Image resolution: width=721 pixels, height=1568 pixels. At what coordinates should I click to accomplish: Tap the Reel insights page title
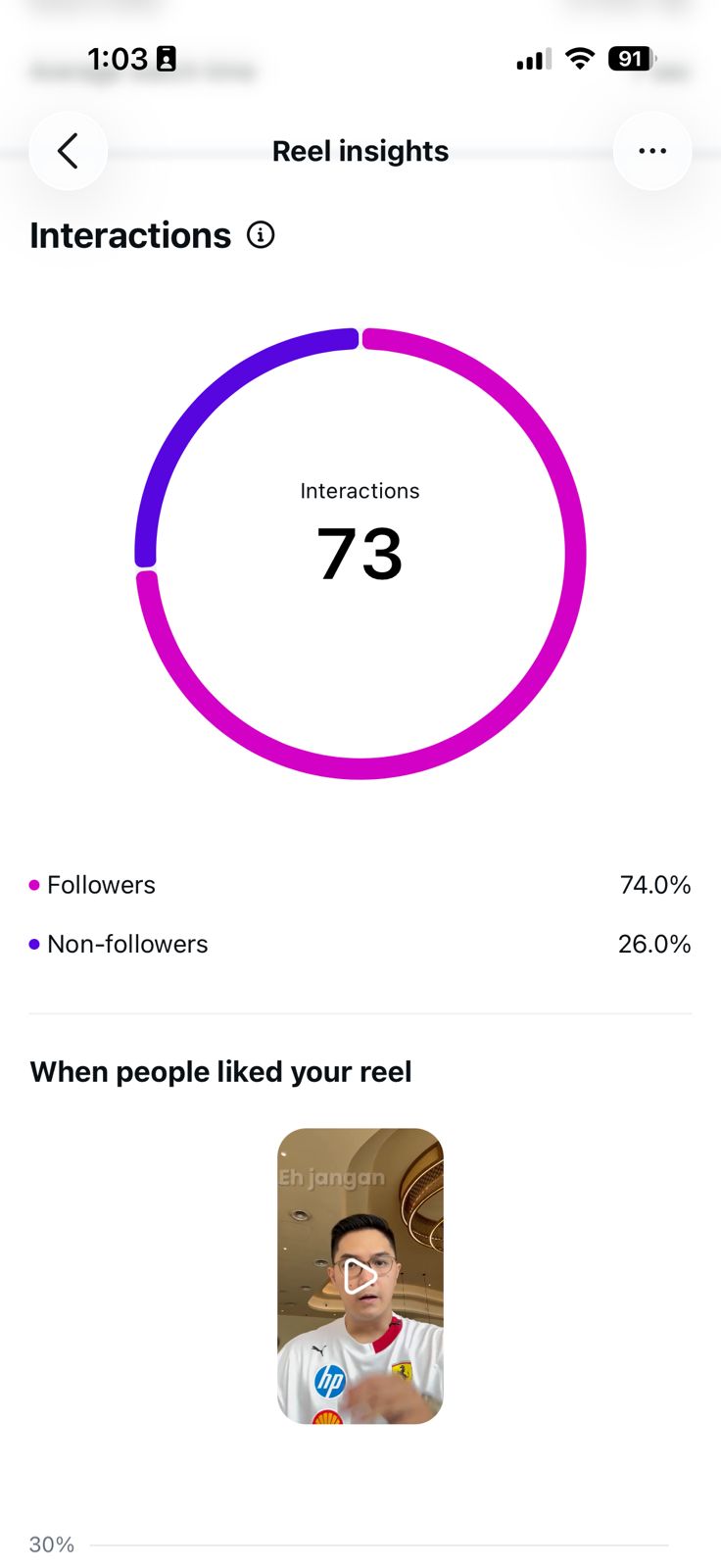click(360, 151)
